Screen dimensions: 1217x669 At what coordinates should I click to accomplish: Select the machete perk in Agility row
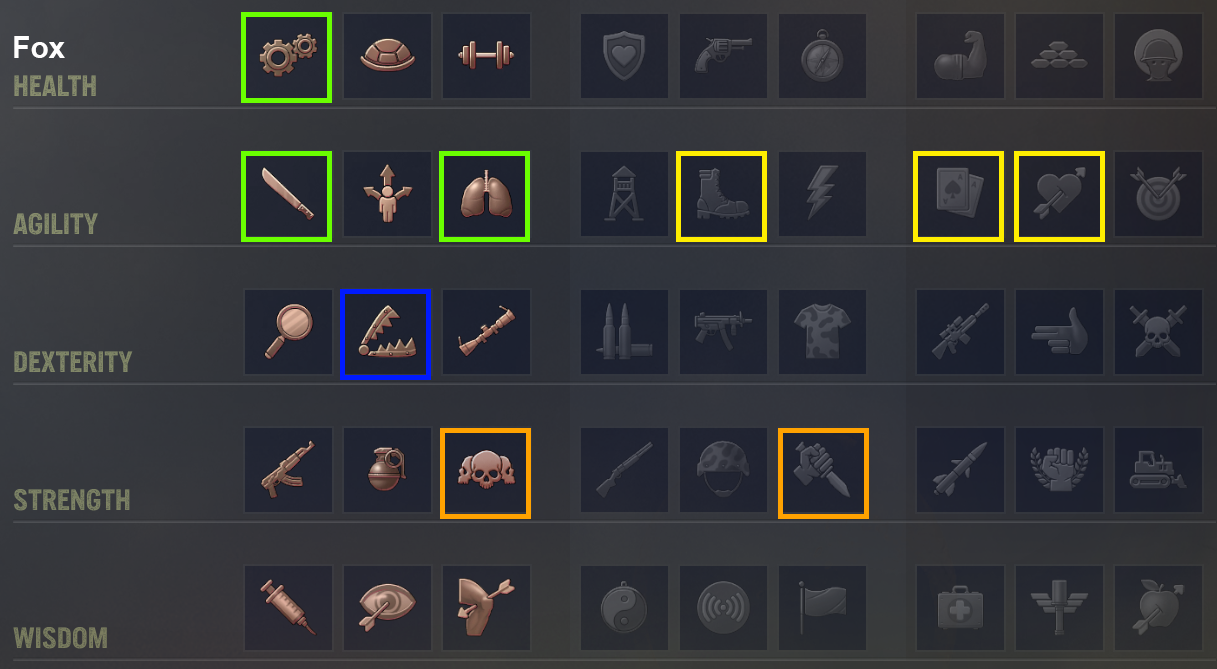[x=286, y=196]
